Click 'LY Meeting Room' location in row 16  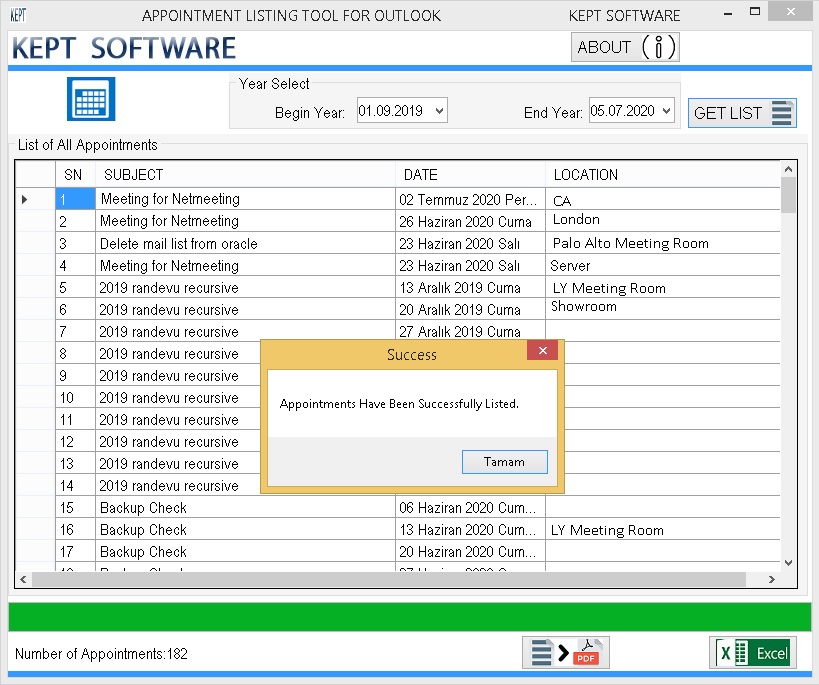point(663,529)
